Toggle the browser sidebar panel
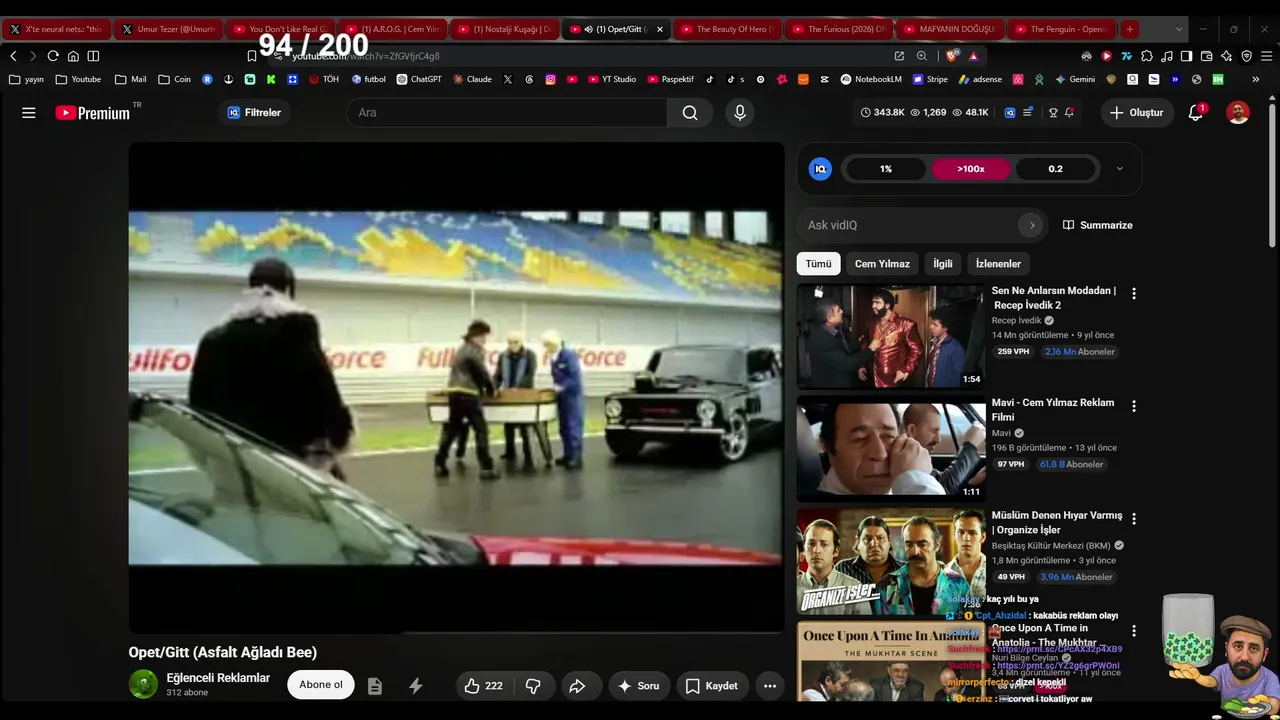This screenshot has width=1280, height=720. [1186, 56]
